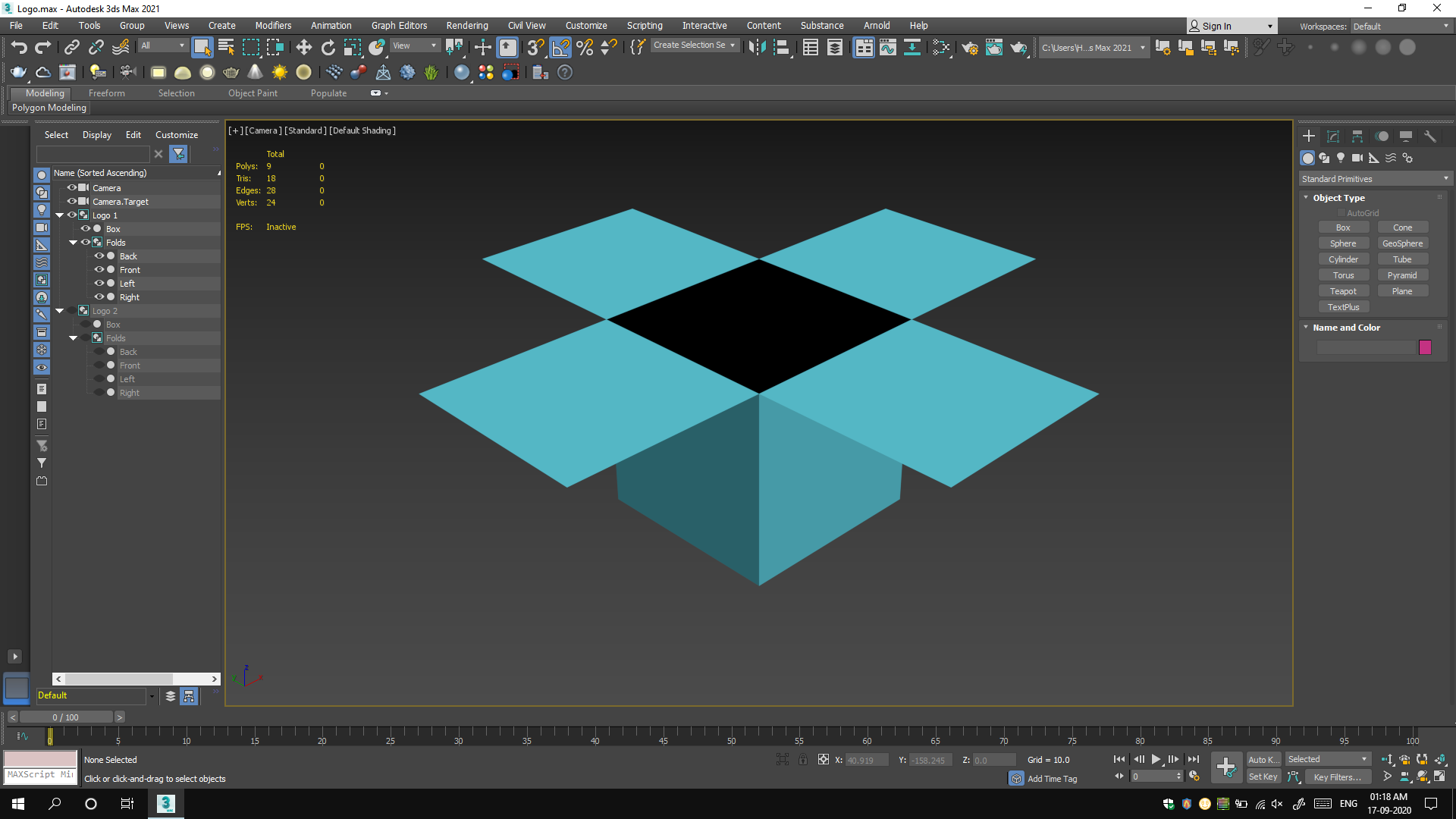This screenshot has width=1456, height=819.
Task: Hide the Camera.Target object
Action: click(x=71, y=202)
